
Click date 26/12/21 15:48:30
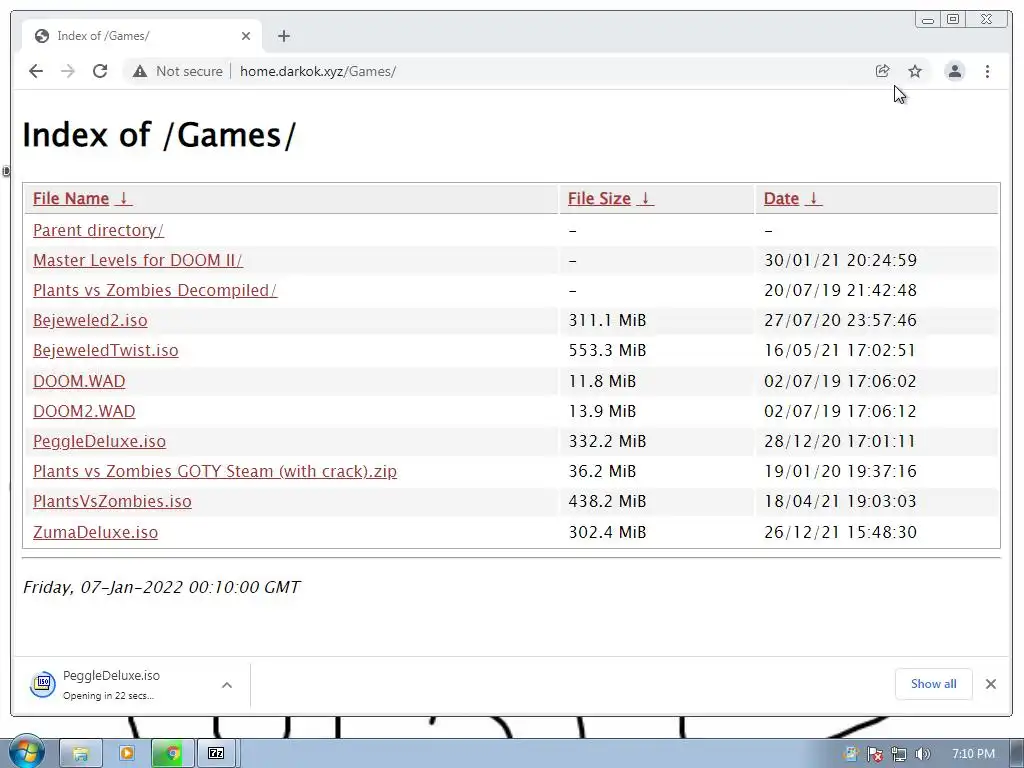840,532
